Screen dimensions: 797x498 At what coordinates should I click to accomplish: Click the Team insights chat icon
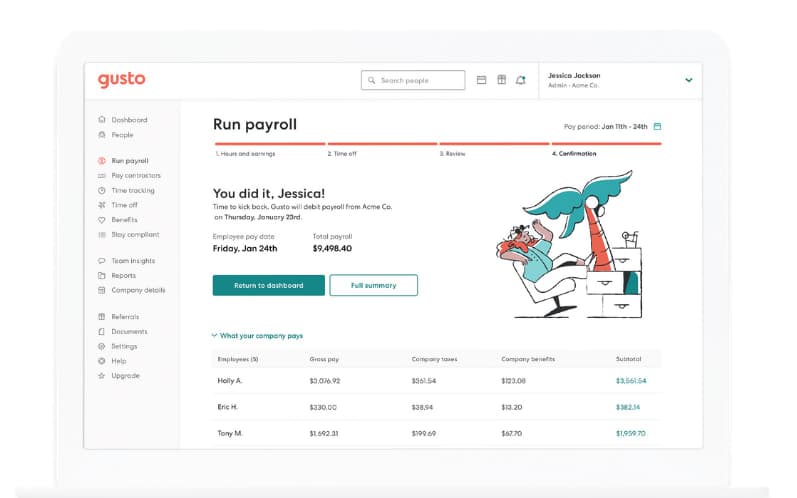tap(102, 261)
